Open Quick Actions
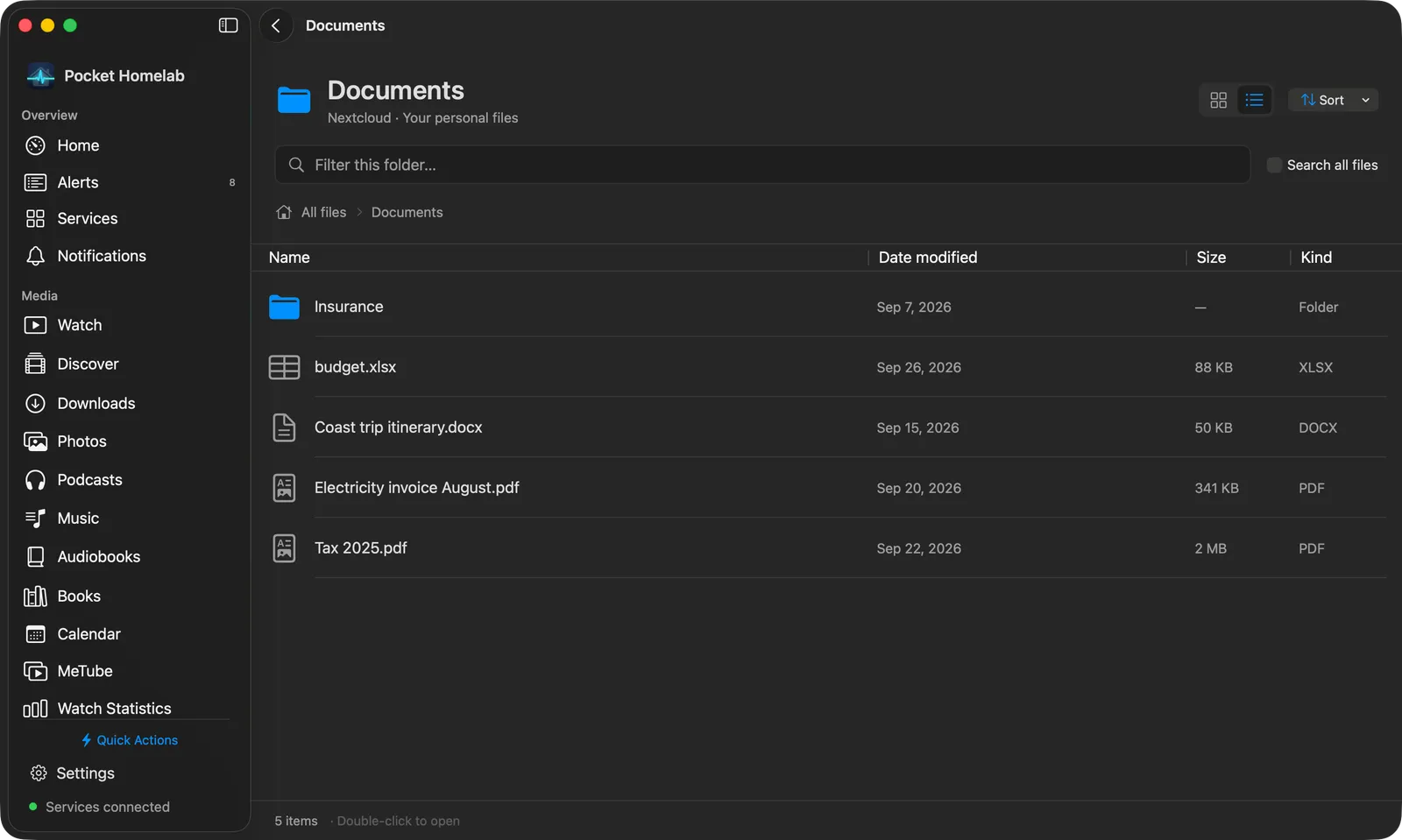 tap(130, 740)
